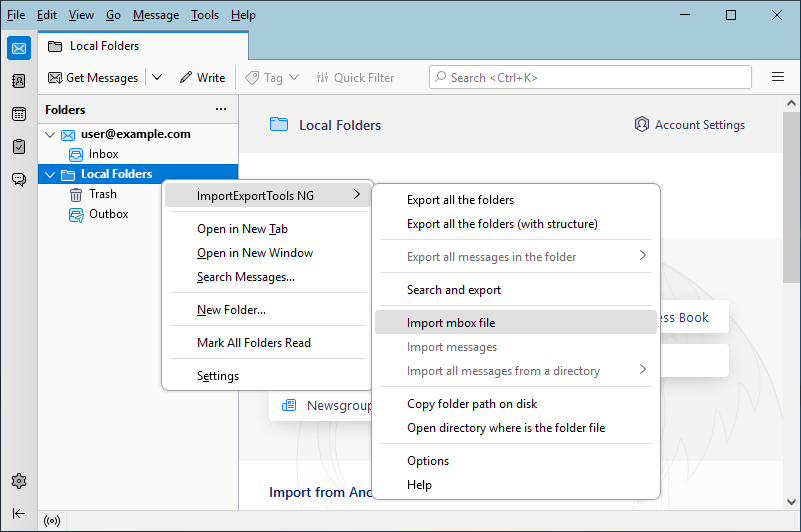Open ImportExportTools Options entry

pyautogui.click(x=516, y=460)
